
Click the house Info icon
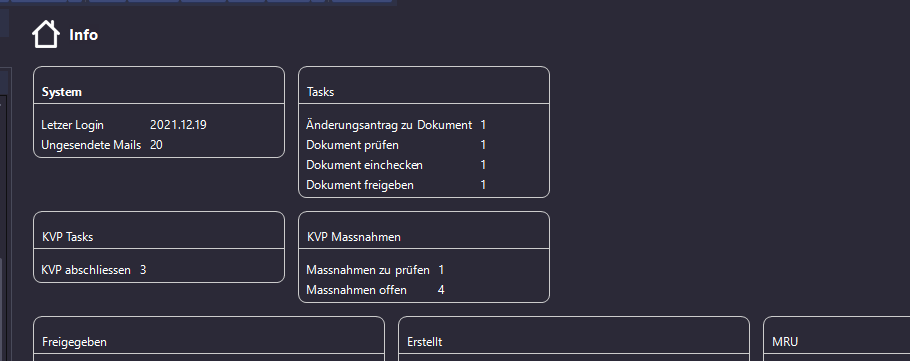(x=46, y=34)
